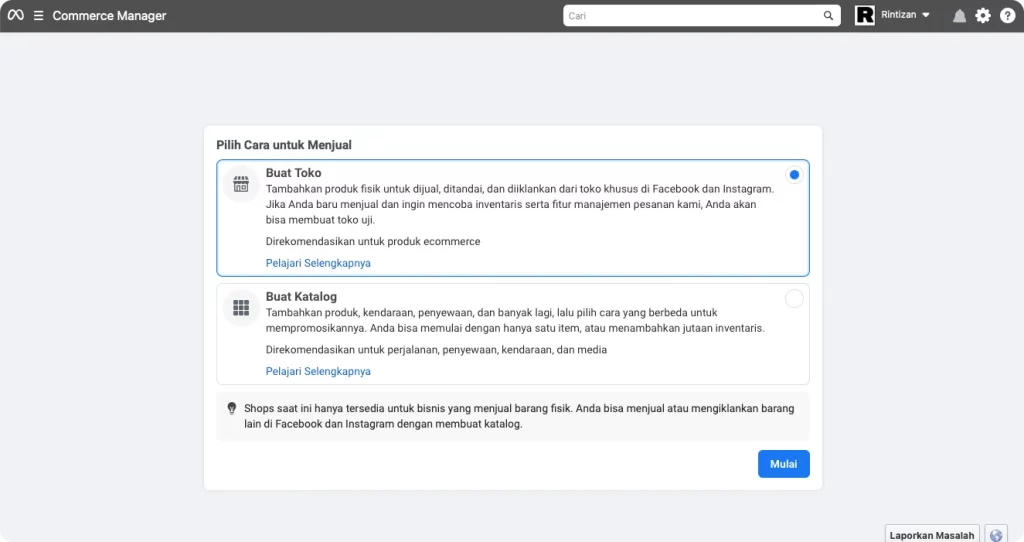Click the Rintizan account logo

[865, 15]
